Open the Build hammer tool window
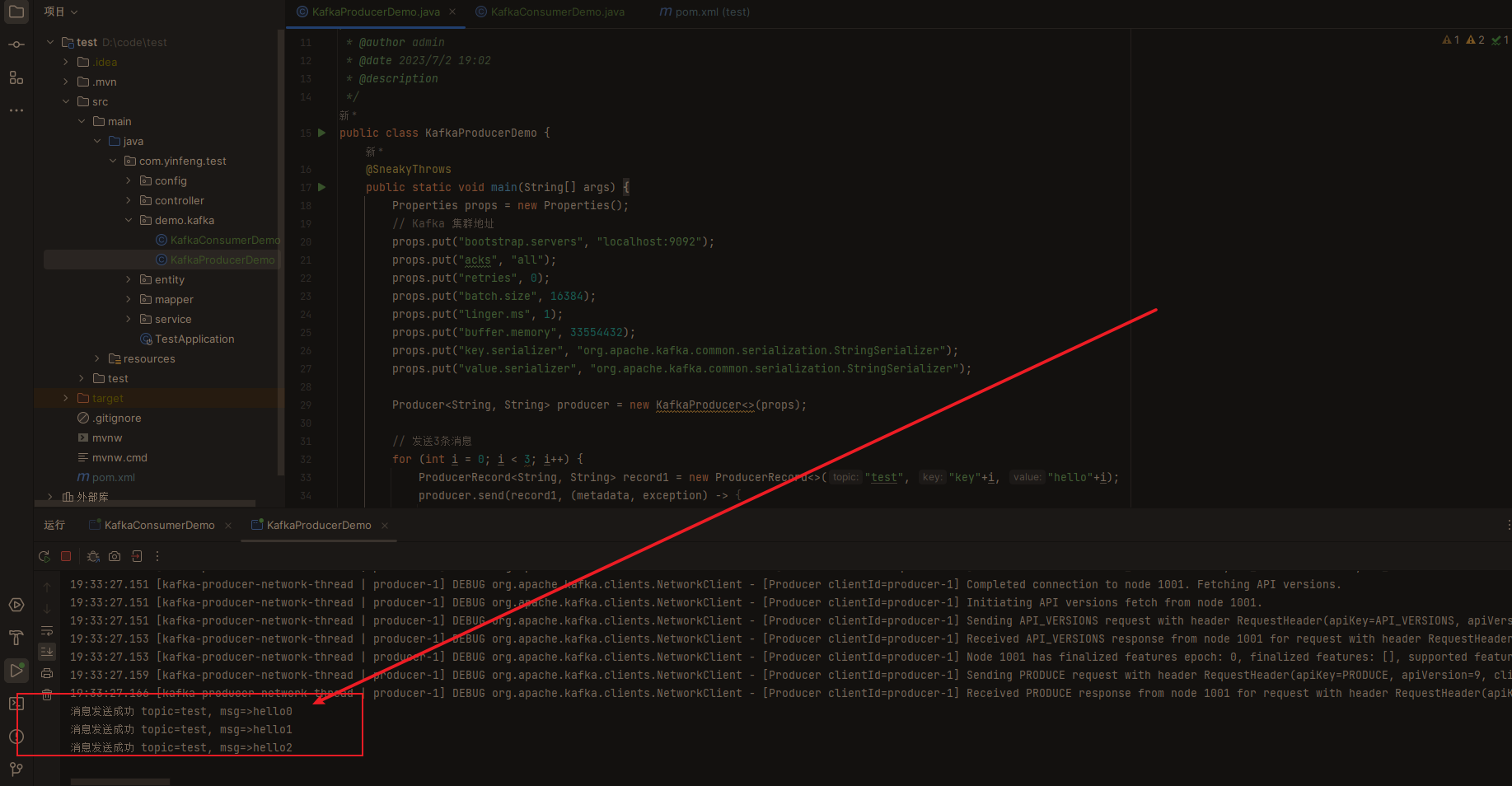Screen dimensions: 1512x786 16,638
